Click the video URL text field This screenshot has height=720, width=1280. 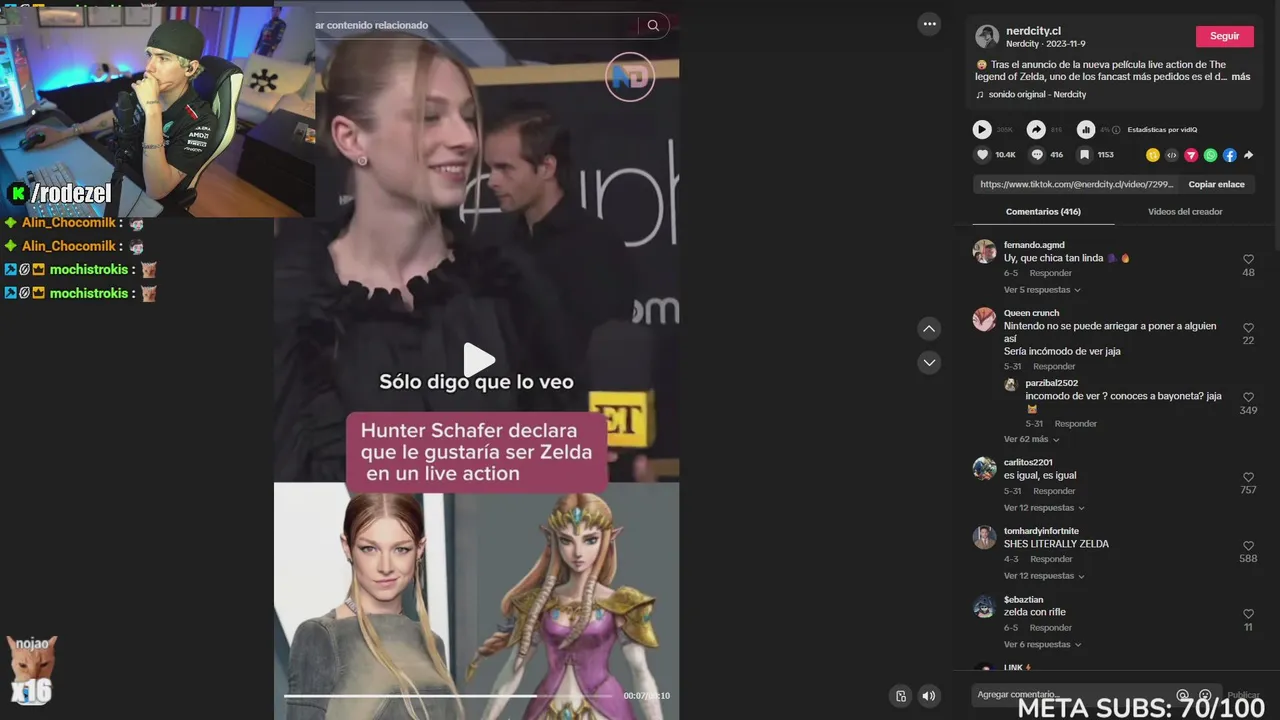pos(1077,184)
